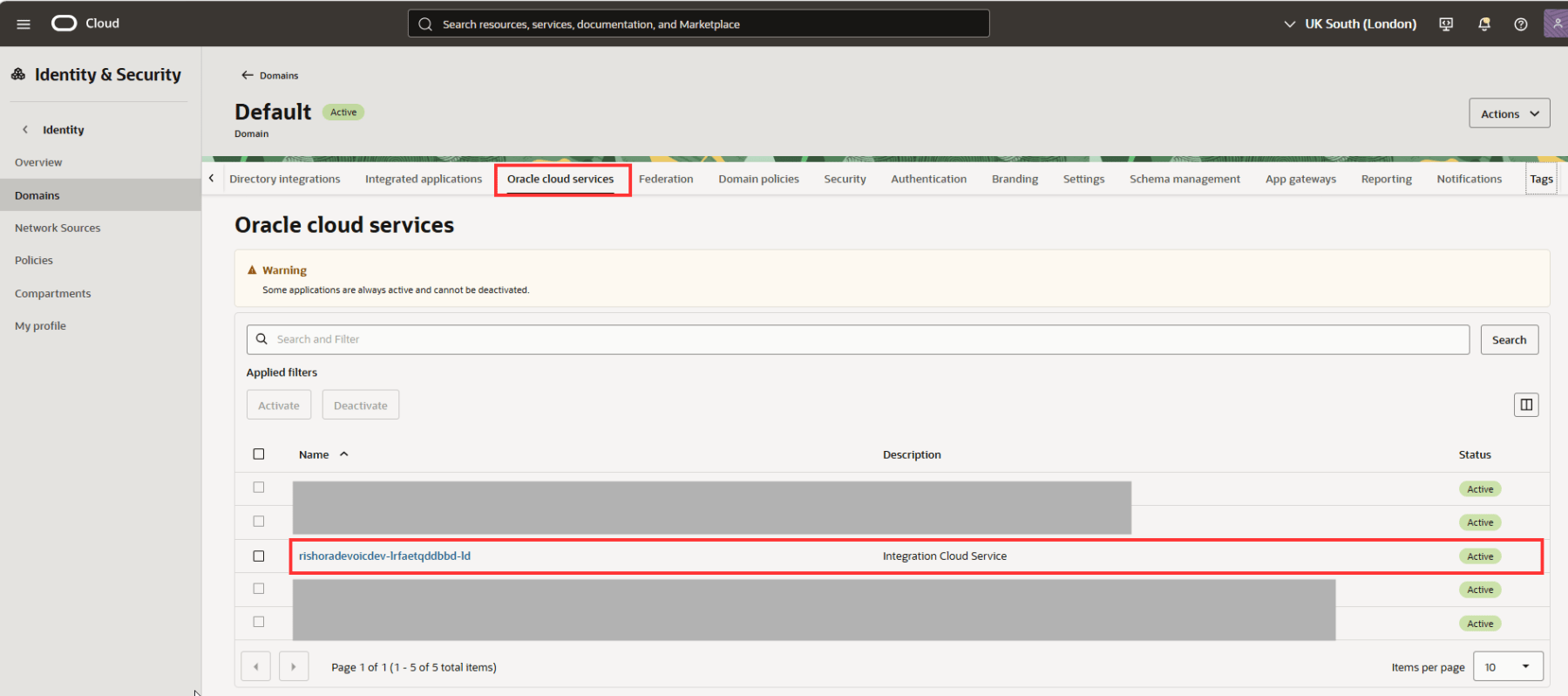Check the rishoradevoicdev row checkbox

pos(259,556)
